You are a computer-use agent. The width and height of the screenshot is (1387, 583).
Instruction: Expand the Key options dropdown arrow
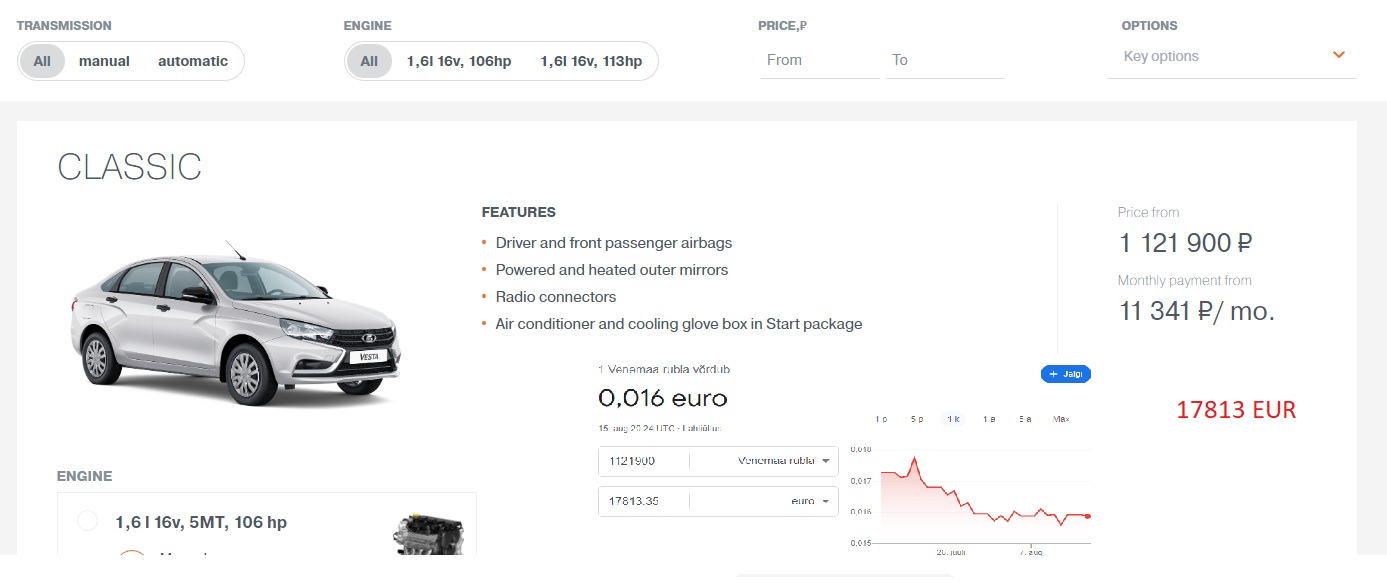pos(1338,55)
